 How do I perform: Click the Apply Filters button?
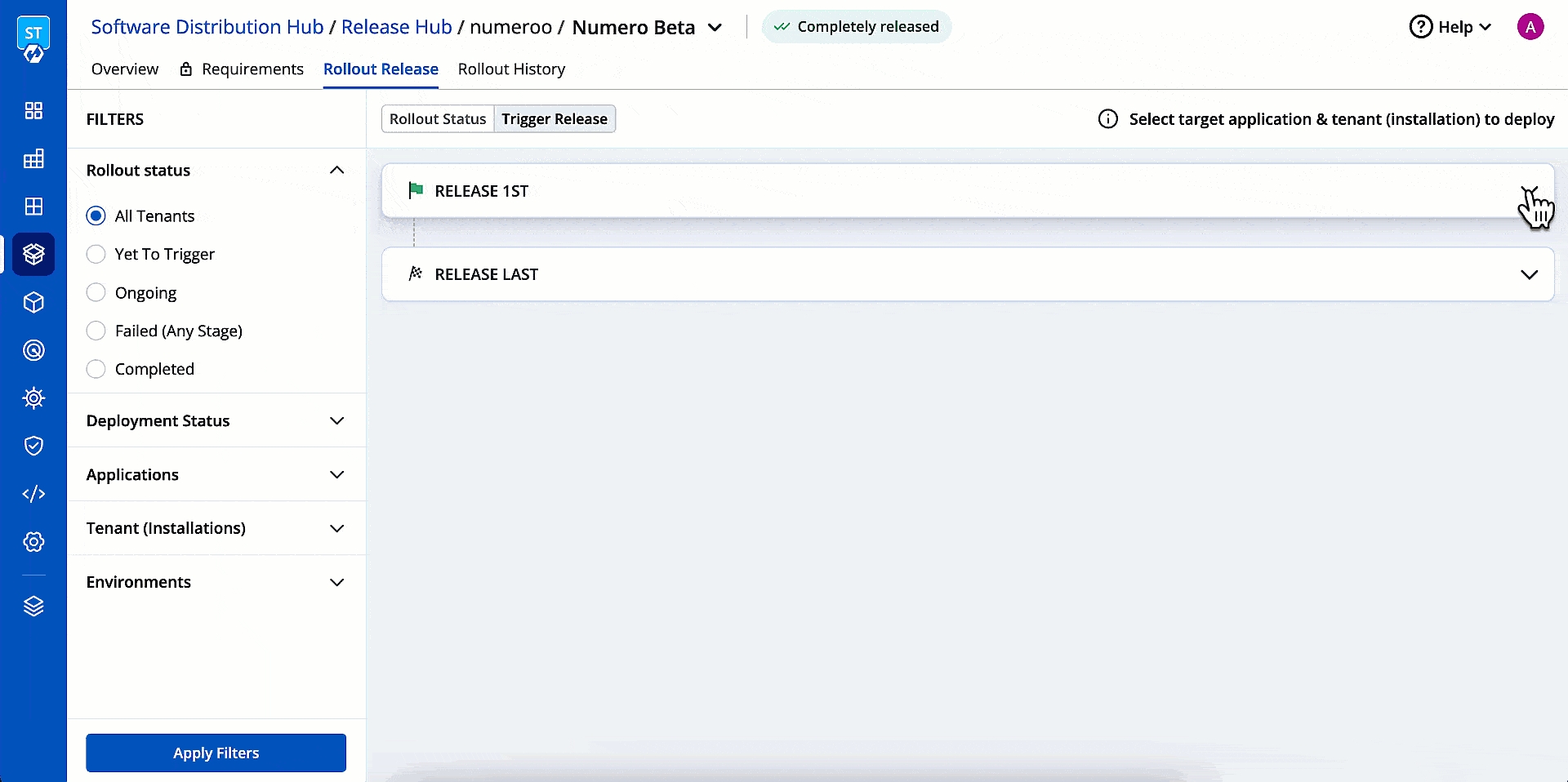216,753
